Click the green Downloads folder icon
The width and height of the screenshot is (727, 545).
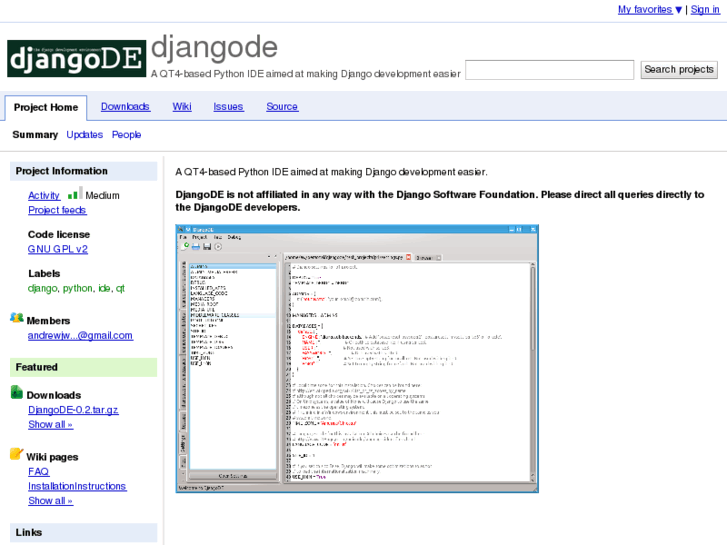click(x=17, y=392)
